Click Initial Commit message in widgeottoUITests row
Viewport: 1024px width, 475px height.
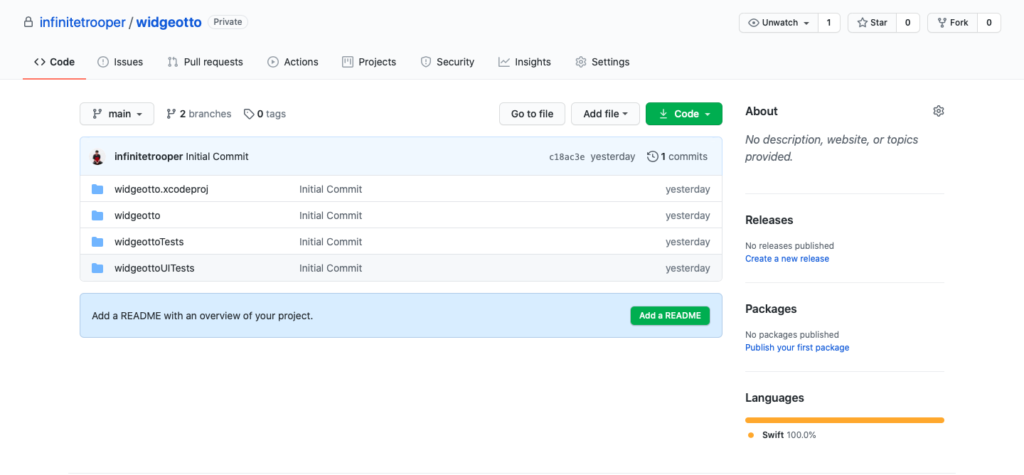point(330,268)
